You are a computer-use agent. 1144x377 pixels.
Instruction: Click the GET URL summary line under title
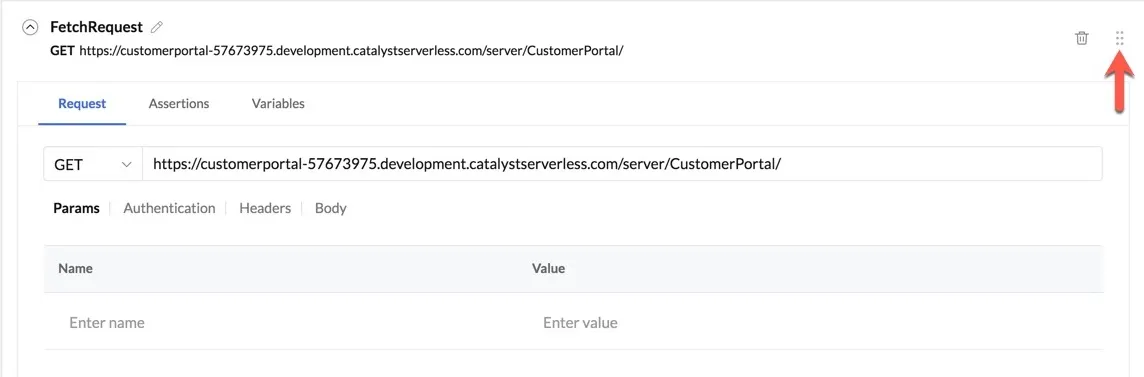coord(336,51)
